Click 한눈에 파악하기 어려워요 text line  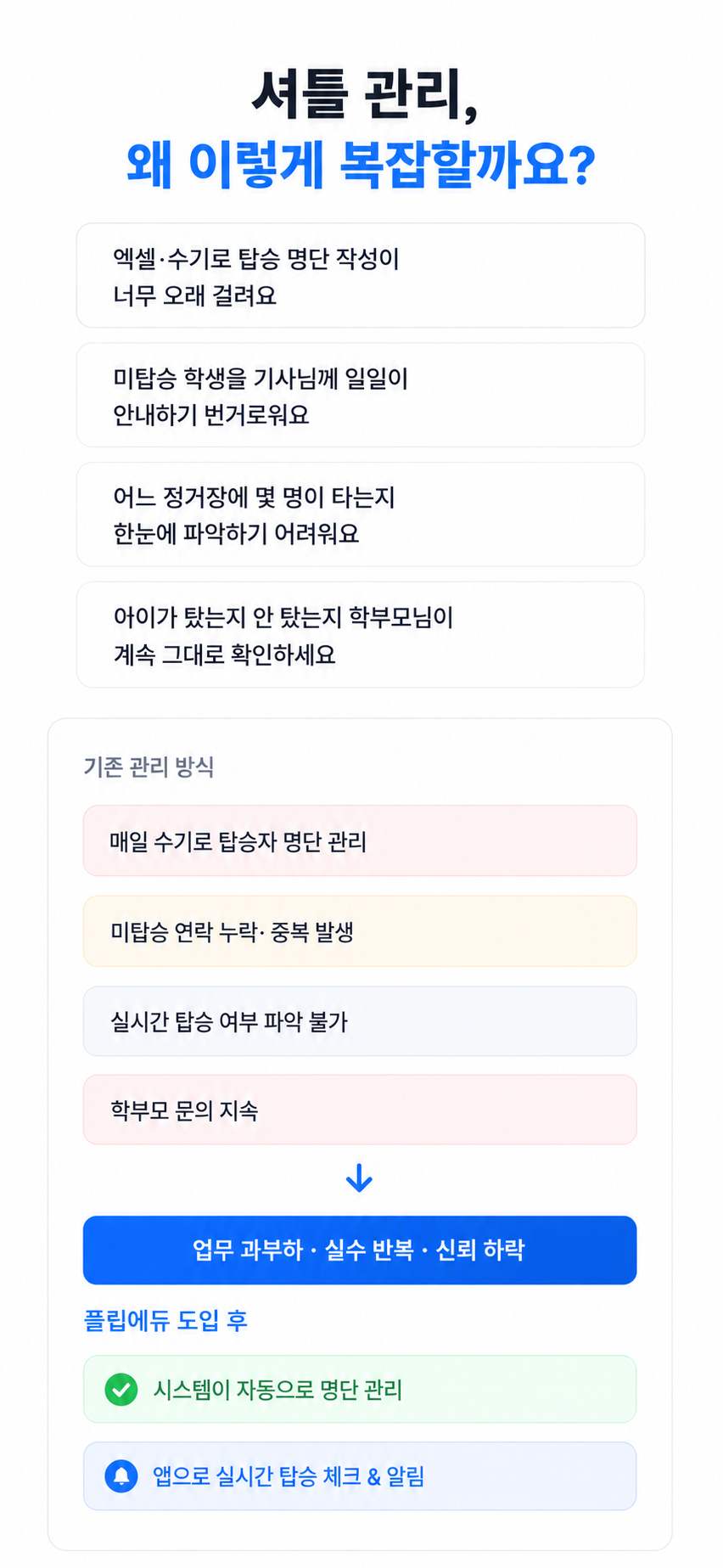pos(237,533)
